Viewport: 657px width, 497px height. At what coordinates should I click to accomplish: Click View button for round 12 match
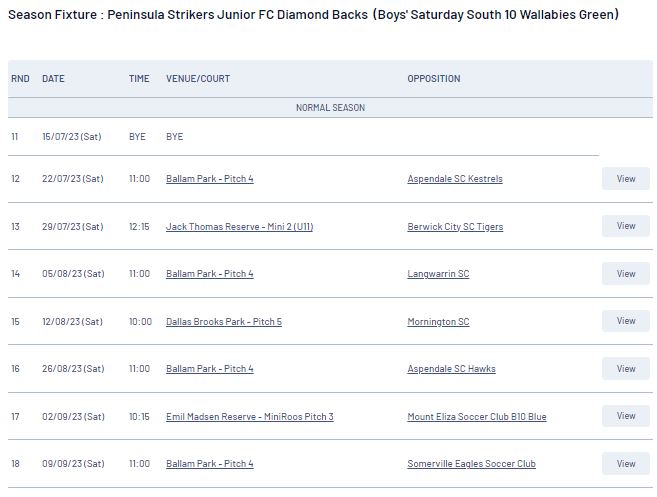point(626,179)
